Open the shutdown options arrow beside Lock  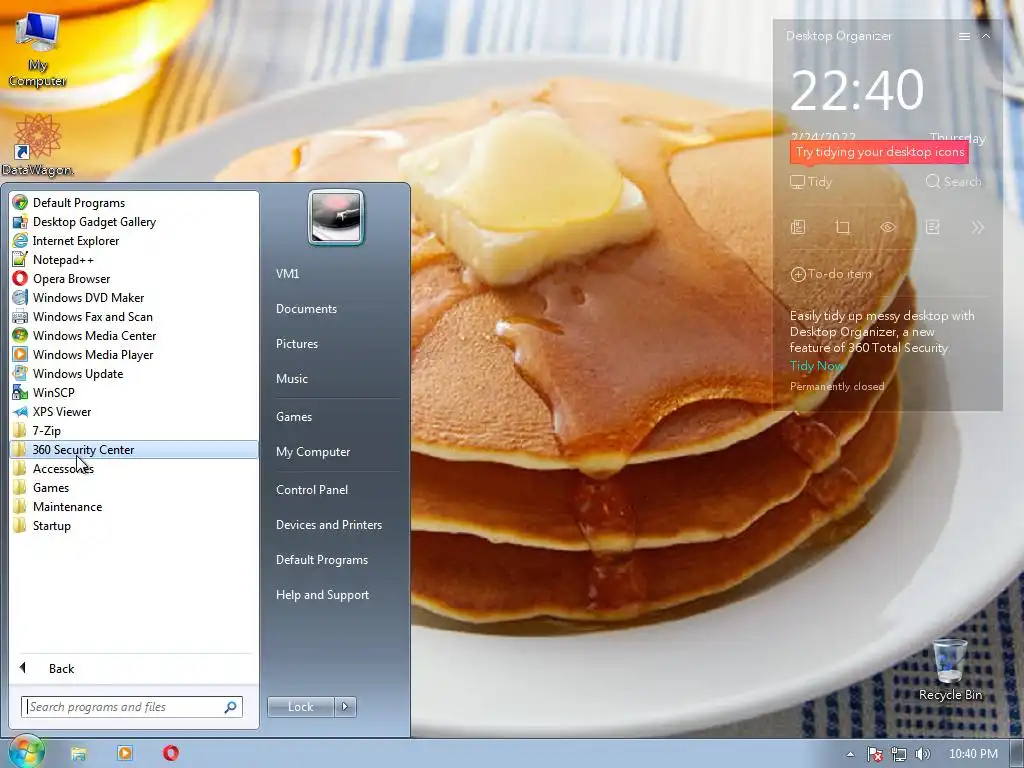pos(345,707)
